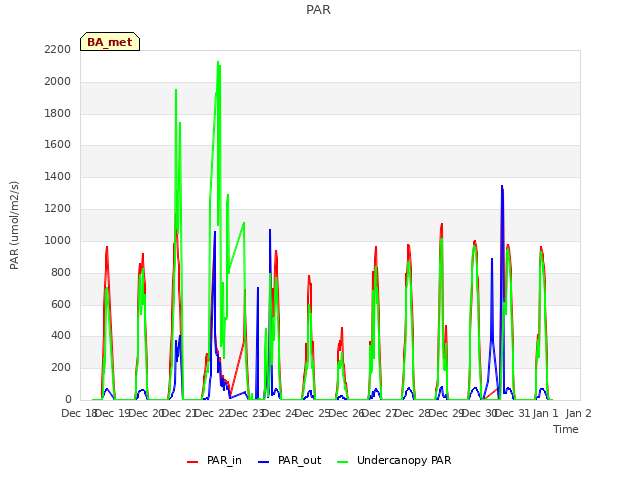Click the Jan 1 x-axis date label
The height and width of the screenshot is (480, 640).
(545, 413)
